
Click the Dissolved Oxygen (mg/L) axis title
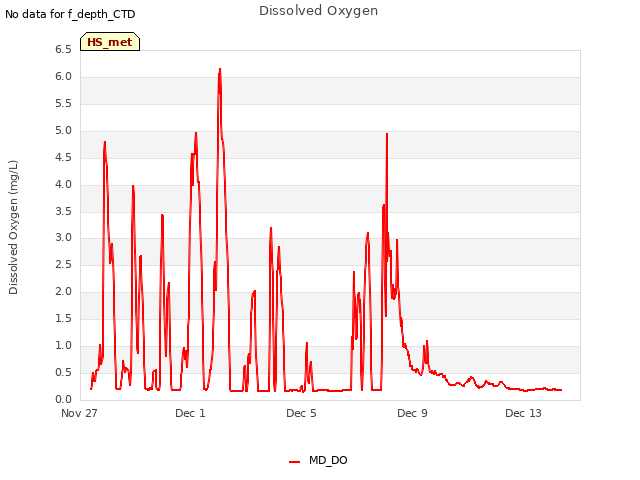coord(13,227)
